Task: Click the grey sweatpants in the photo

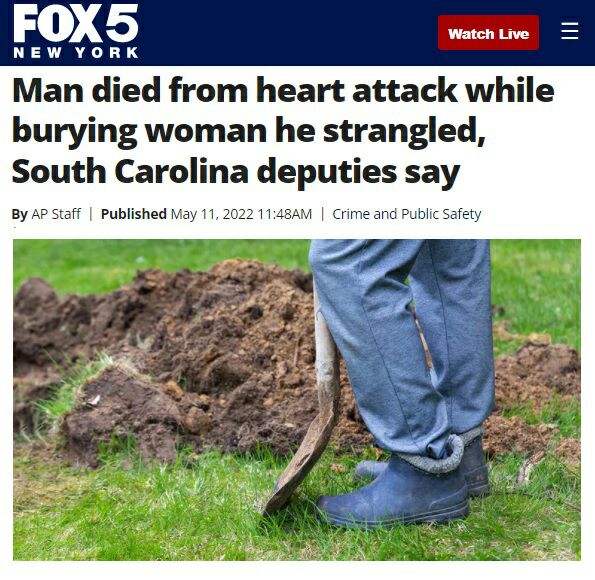Action: (402, 342)
